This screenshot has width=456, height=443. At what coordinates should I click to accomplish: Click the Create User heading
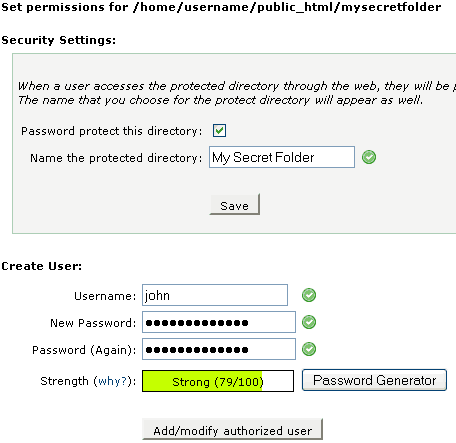click(42, 266)
